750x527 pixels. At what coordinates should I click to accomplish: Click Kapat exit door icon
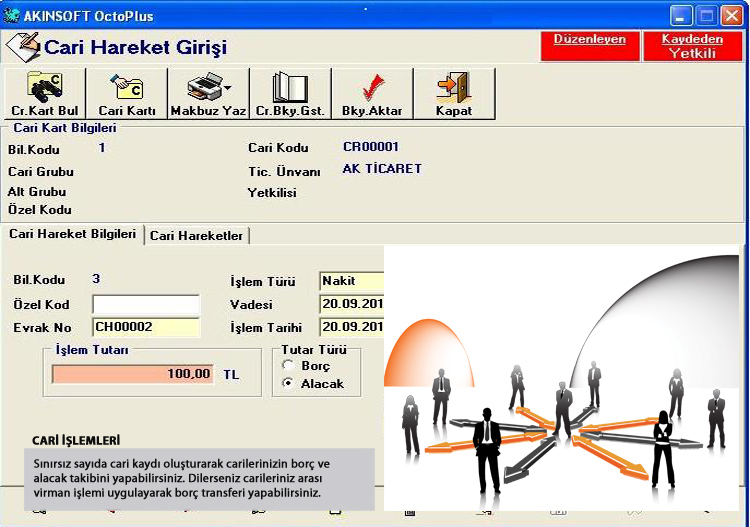[453, 87]
